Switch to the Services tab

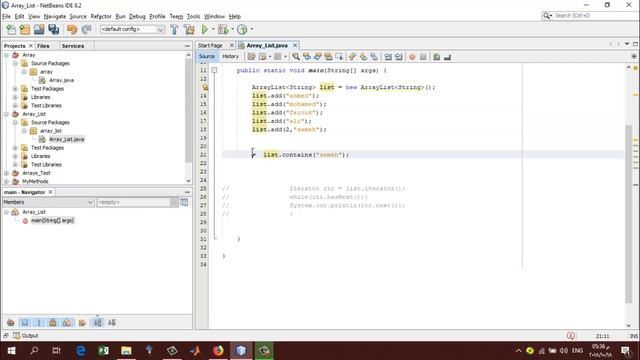[73, 46]
